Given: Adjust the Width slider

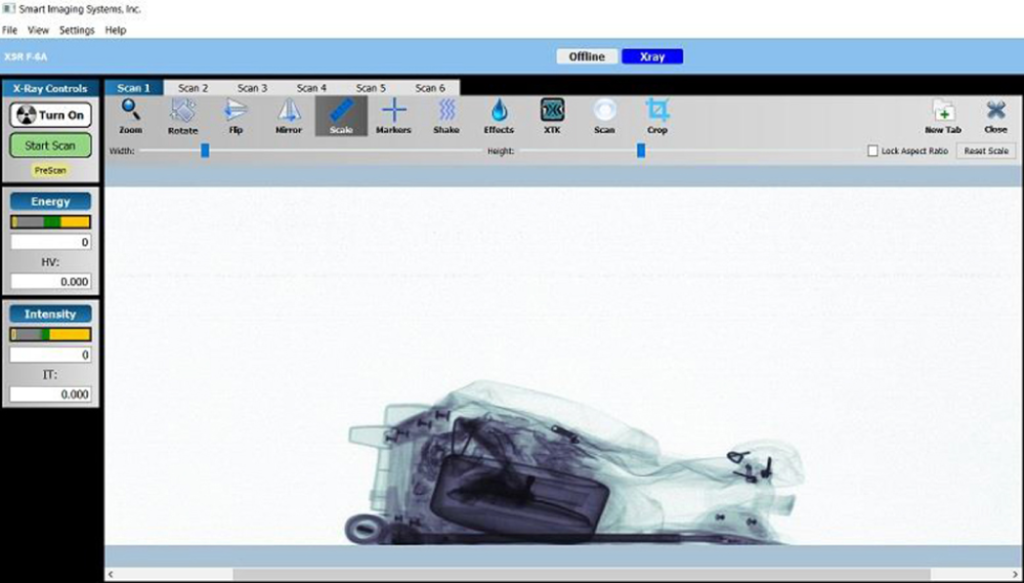Looking at the screenshot, I should coord(205,150).
